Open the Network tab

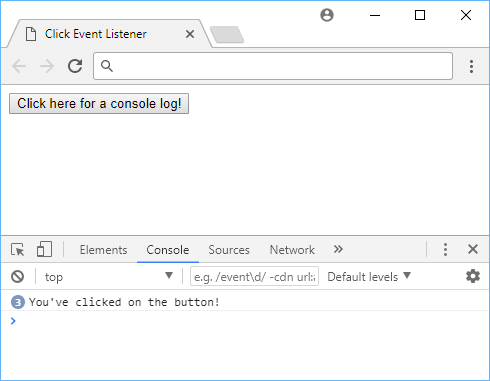[x=292, y=250]
